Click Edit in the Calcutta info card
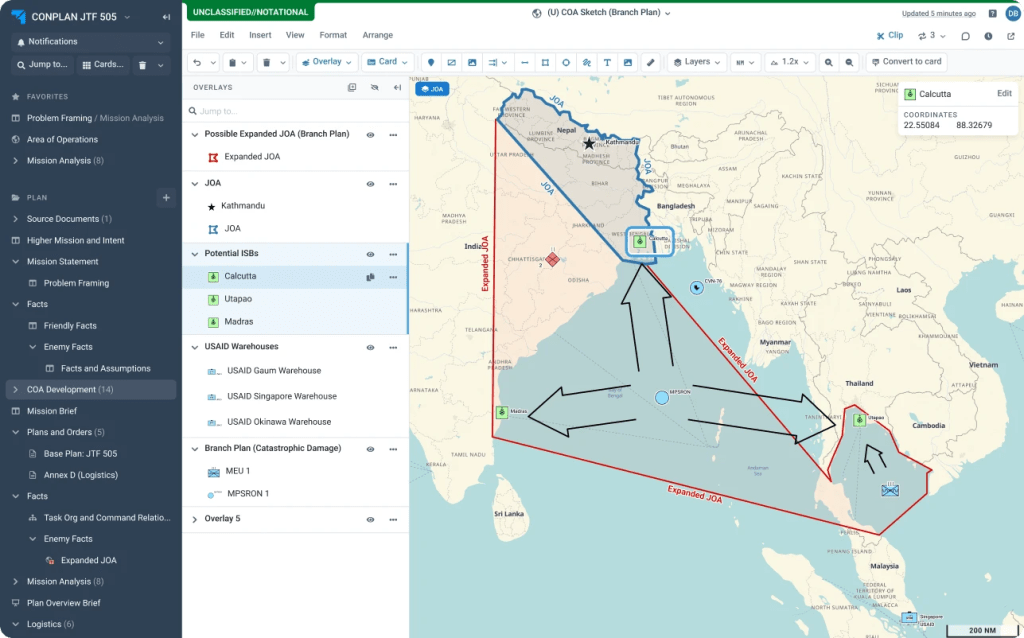The height and width of the screenshot is (638, 1024). pyautogui.click(x=1004, y=93)
